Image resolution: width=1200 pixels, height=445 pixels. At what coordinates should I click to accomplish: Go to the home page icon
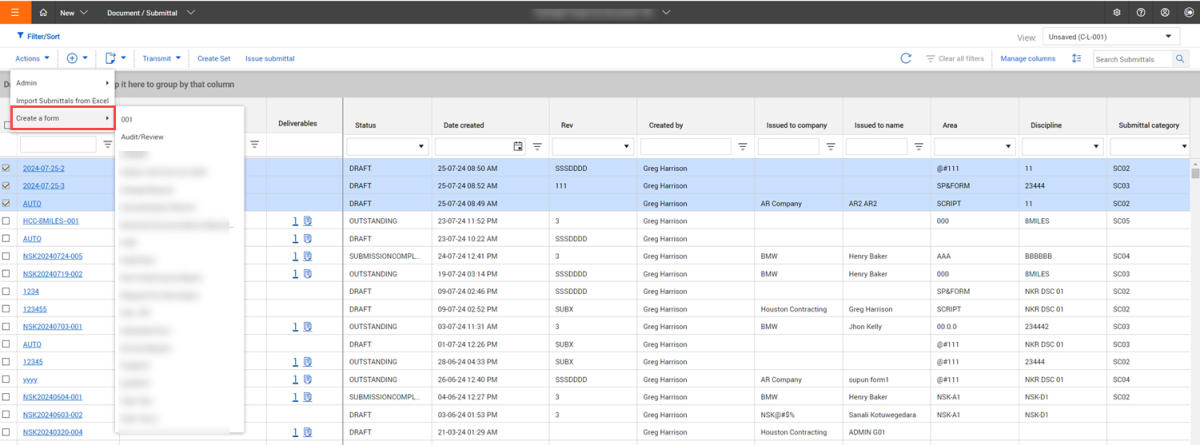point(43,12)
